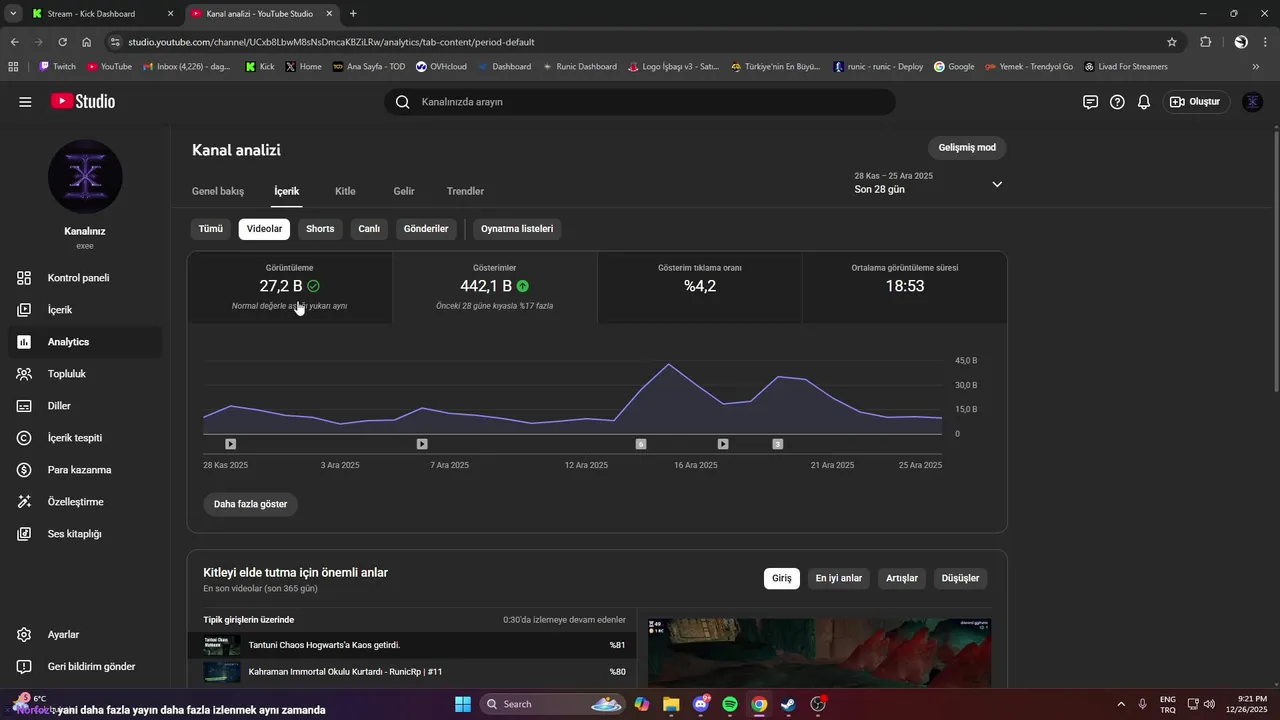The width and height of the screenshot is (1280, 720).
Task: Click the Oluştur create button
Action: 1196,102
